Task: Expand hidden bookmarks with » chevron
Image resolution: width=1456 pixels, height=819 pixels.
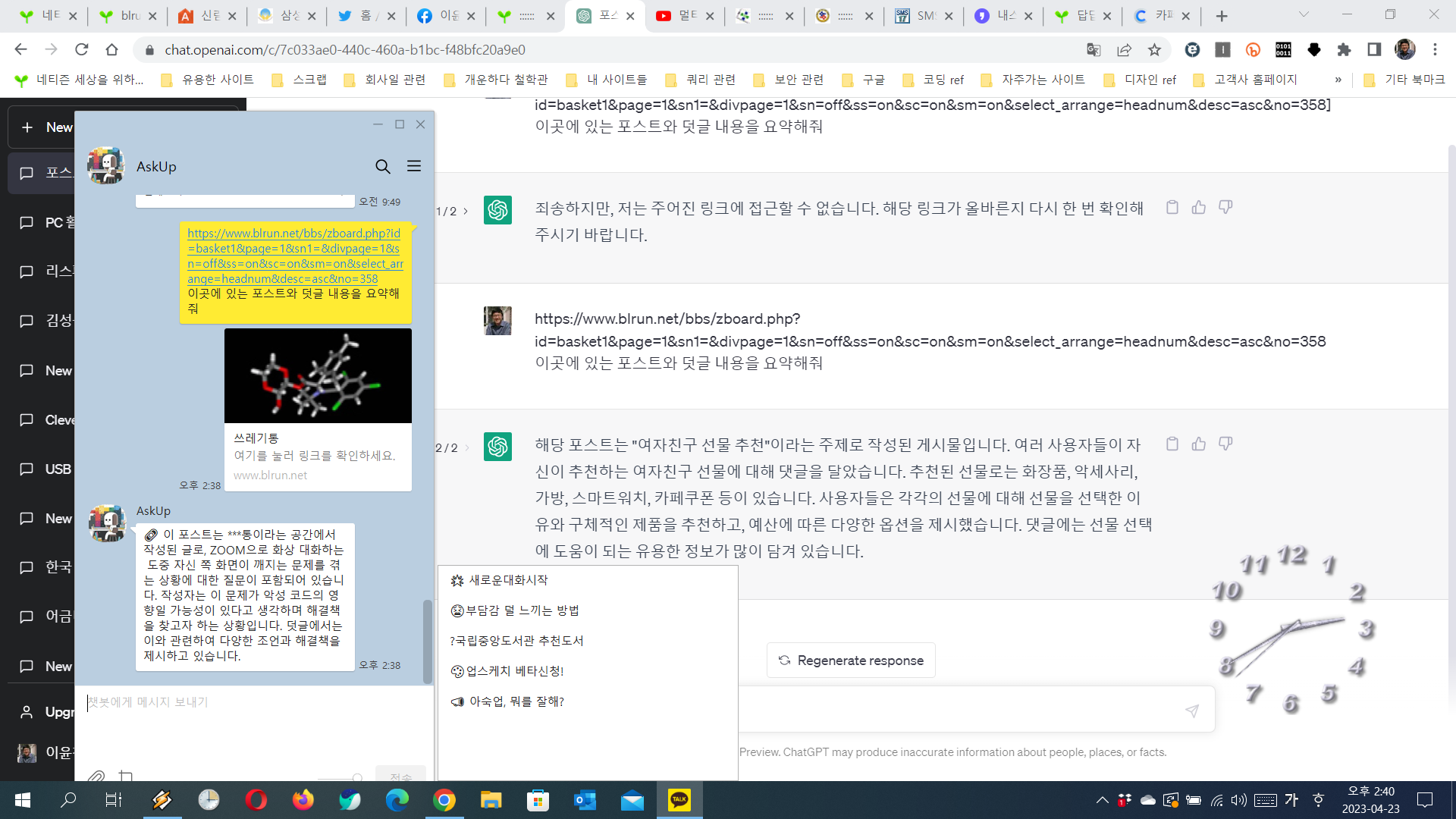Action: (1338, 80)
